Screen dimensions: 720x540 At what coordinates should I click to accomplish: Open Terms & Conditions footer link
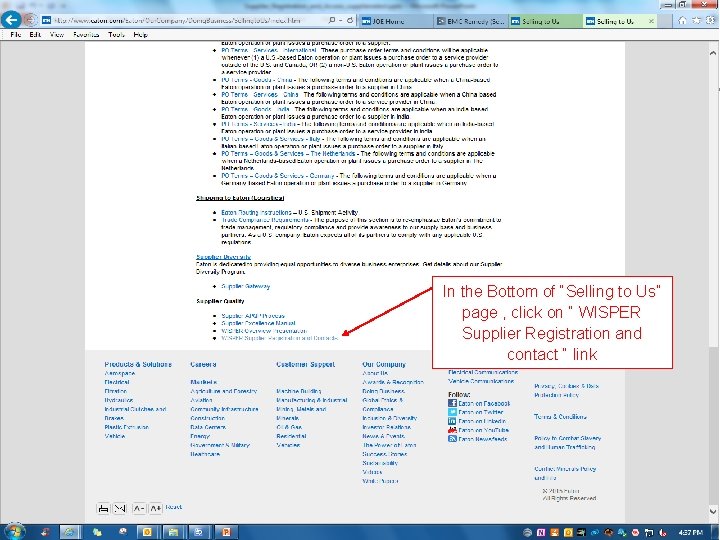tap(560, 417)
